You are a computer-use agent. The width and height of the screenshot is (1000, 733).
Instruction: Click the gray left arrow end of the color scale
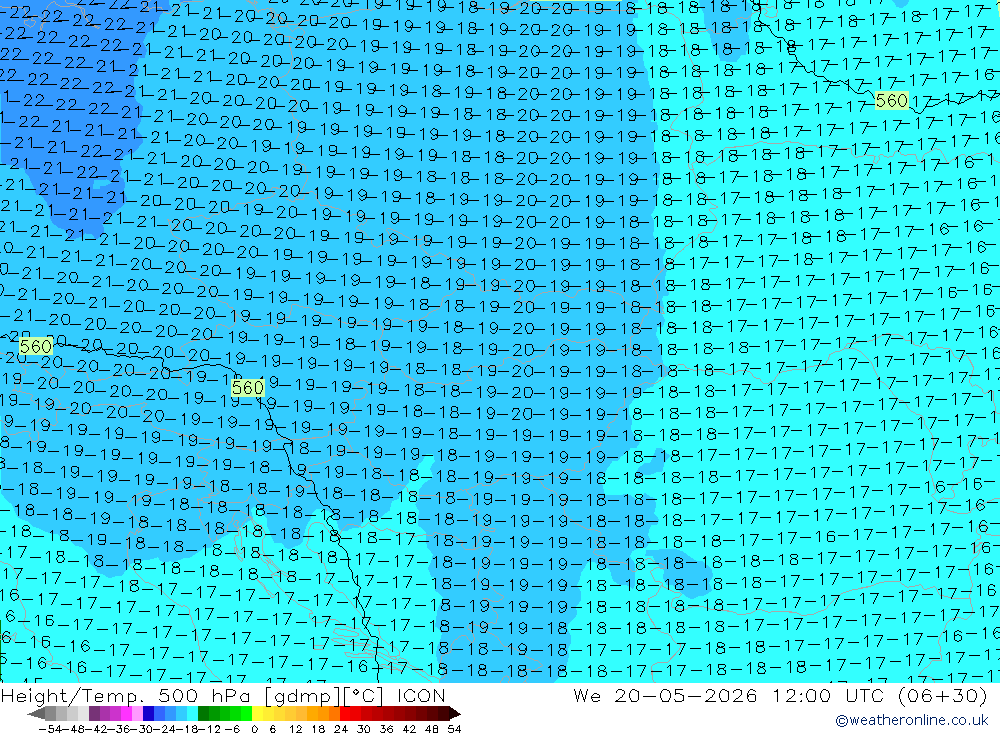coord(36,714)
